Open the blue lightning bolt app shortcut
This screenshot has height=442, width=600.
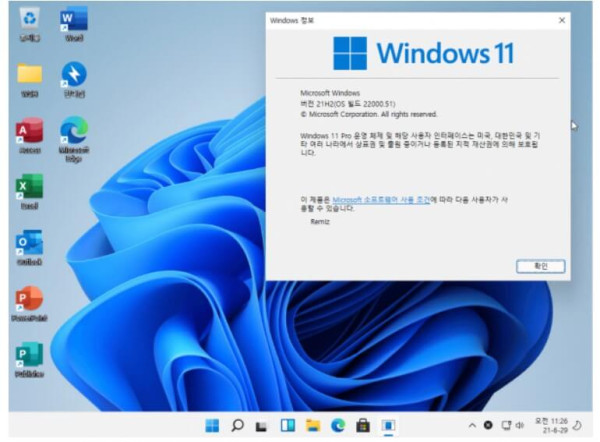pos(74,80)
